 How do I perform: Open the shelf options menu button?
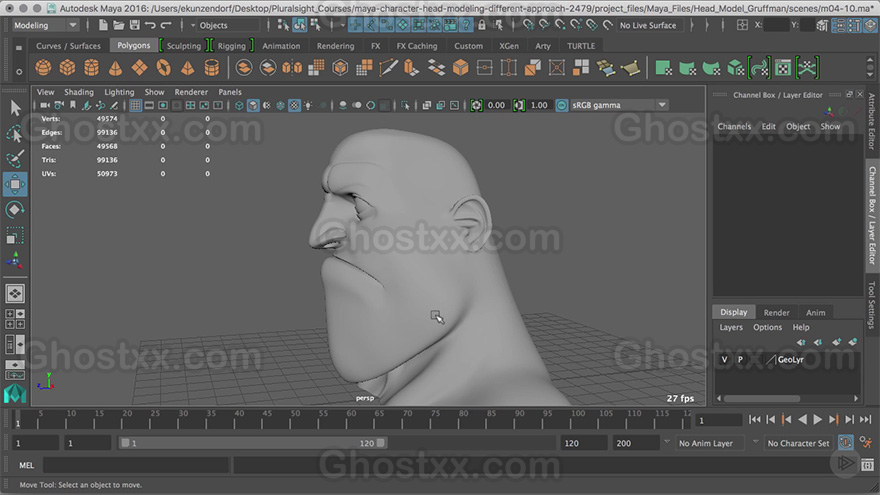pyautogui.click(x=19, y=72)
